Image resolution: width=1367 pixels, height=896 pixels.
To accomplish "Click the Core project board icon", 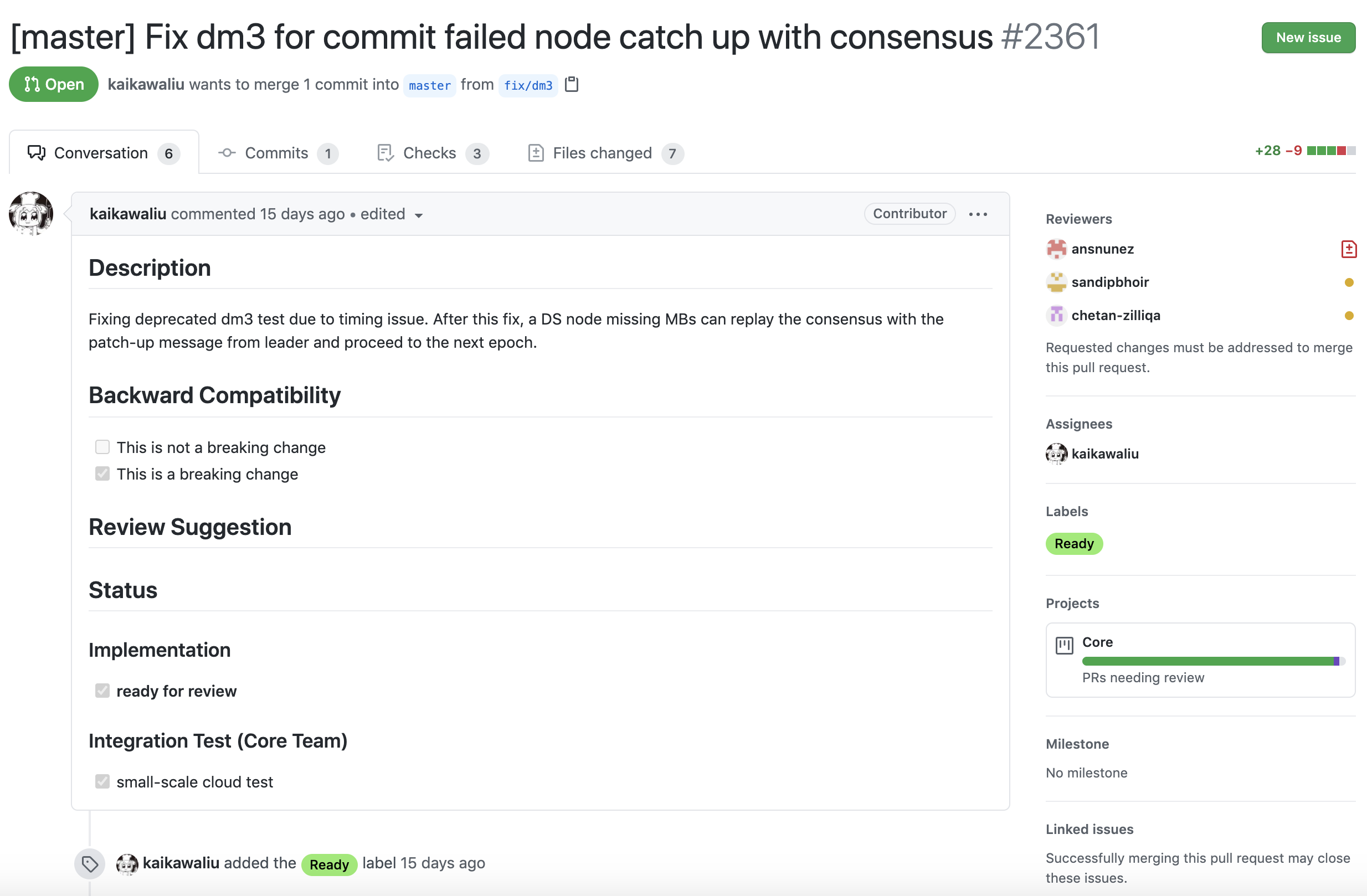I will pyautogui.click(x=1063, y=645).
